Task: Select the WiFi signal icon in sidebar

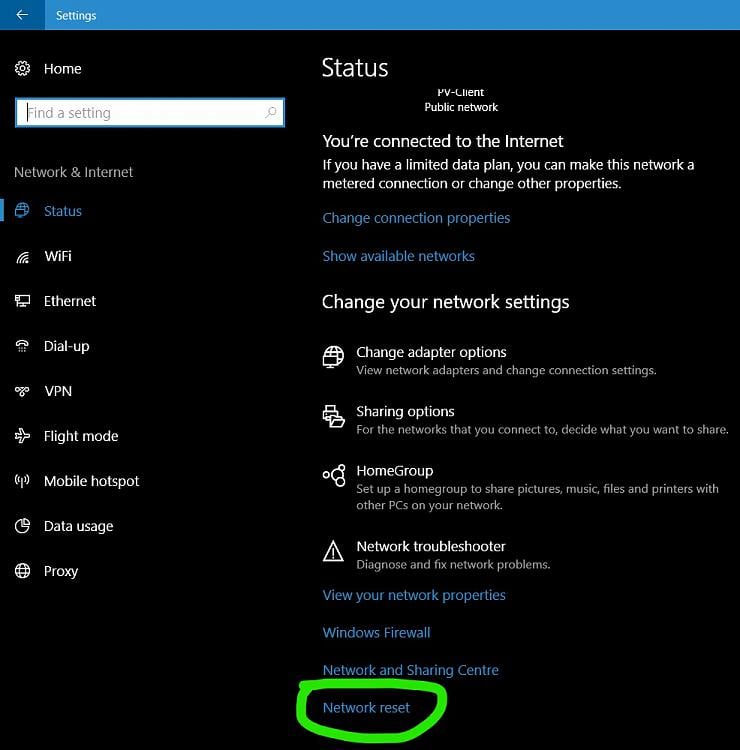Action: coord(22,257)
